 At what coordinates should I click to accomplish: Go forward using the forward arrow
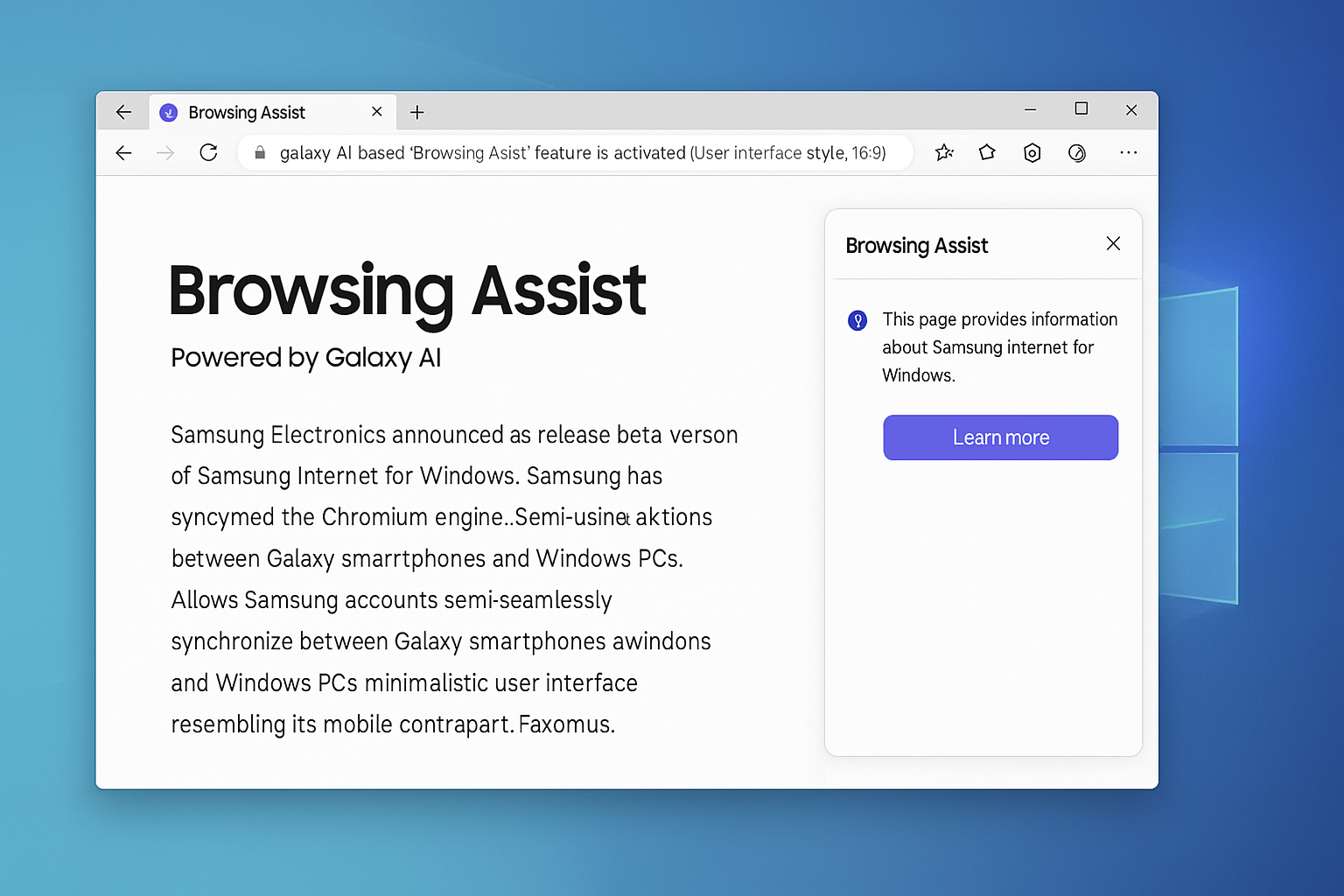click(165, 153)
